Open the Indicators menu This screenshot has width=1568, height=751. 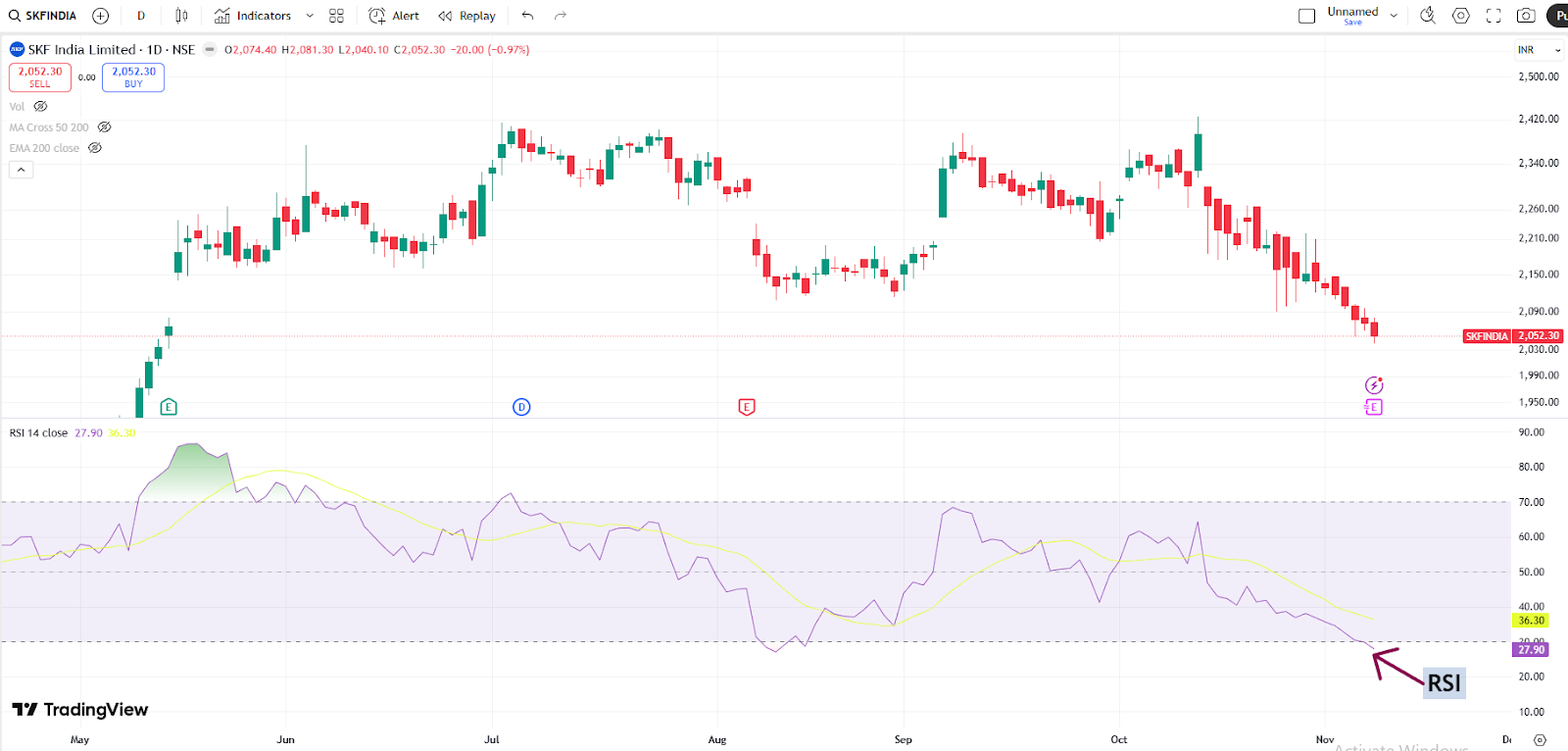click(253, 16)
